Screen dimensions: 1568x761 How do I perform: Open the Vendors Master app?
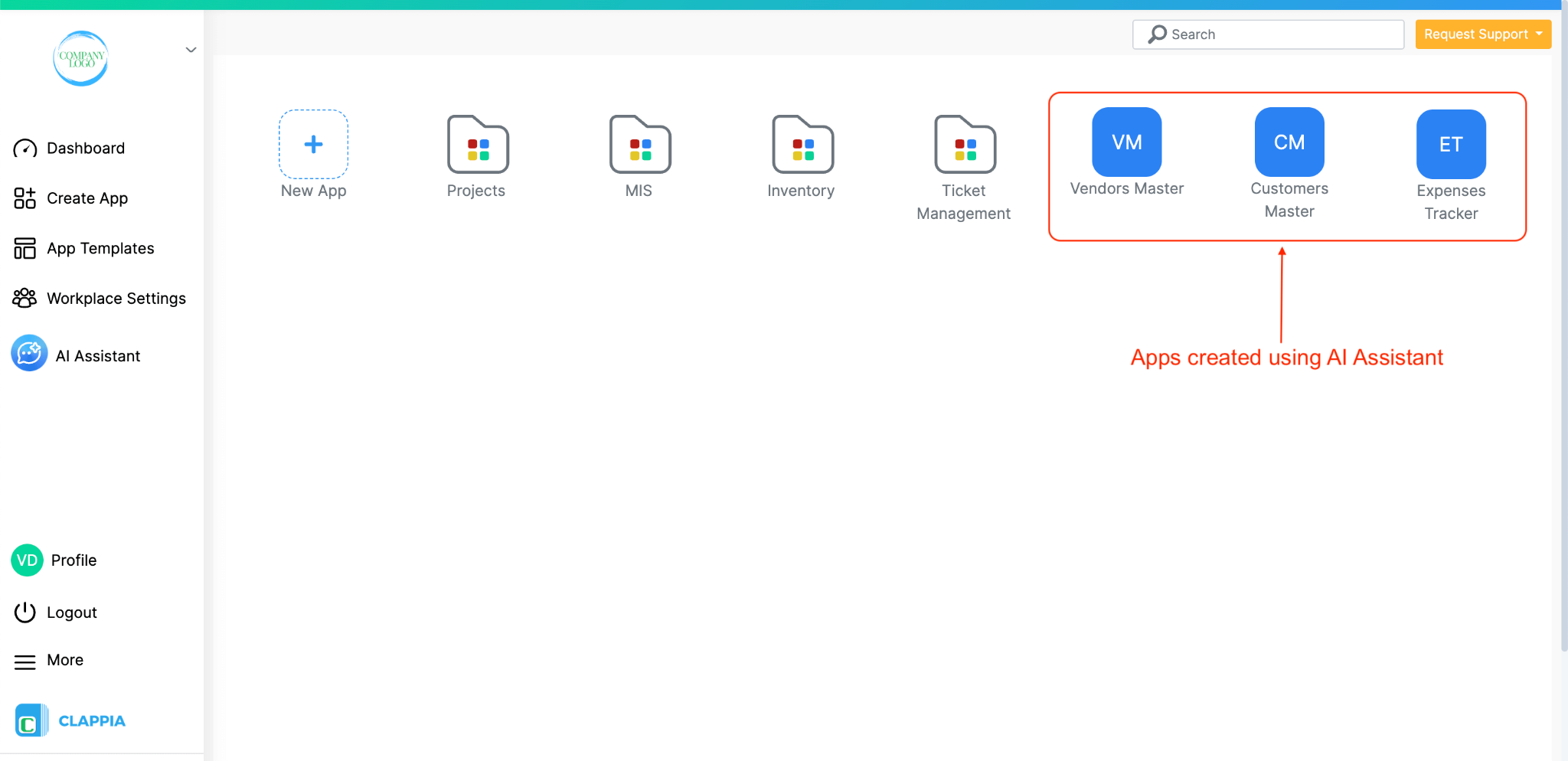[1125, 142]
